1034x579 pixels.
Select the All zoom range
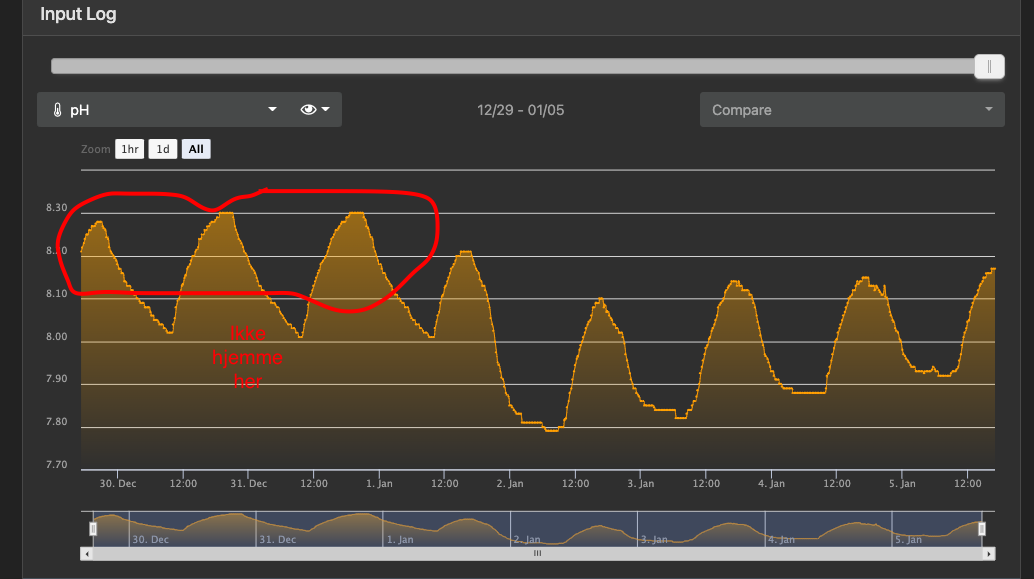click(x=196, y=150)
